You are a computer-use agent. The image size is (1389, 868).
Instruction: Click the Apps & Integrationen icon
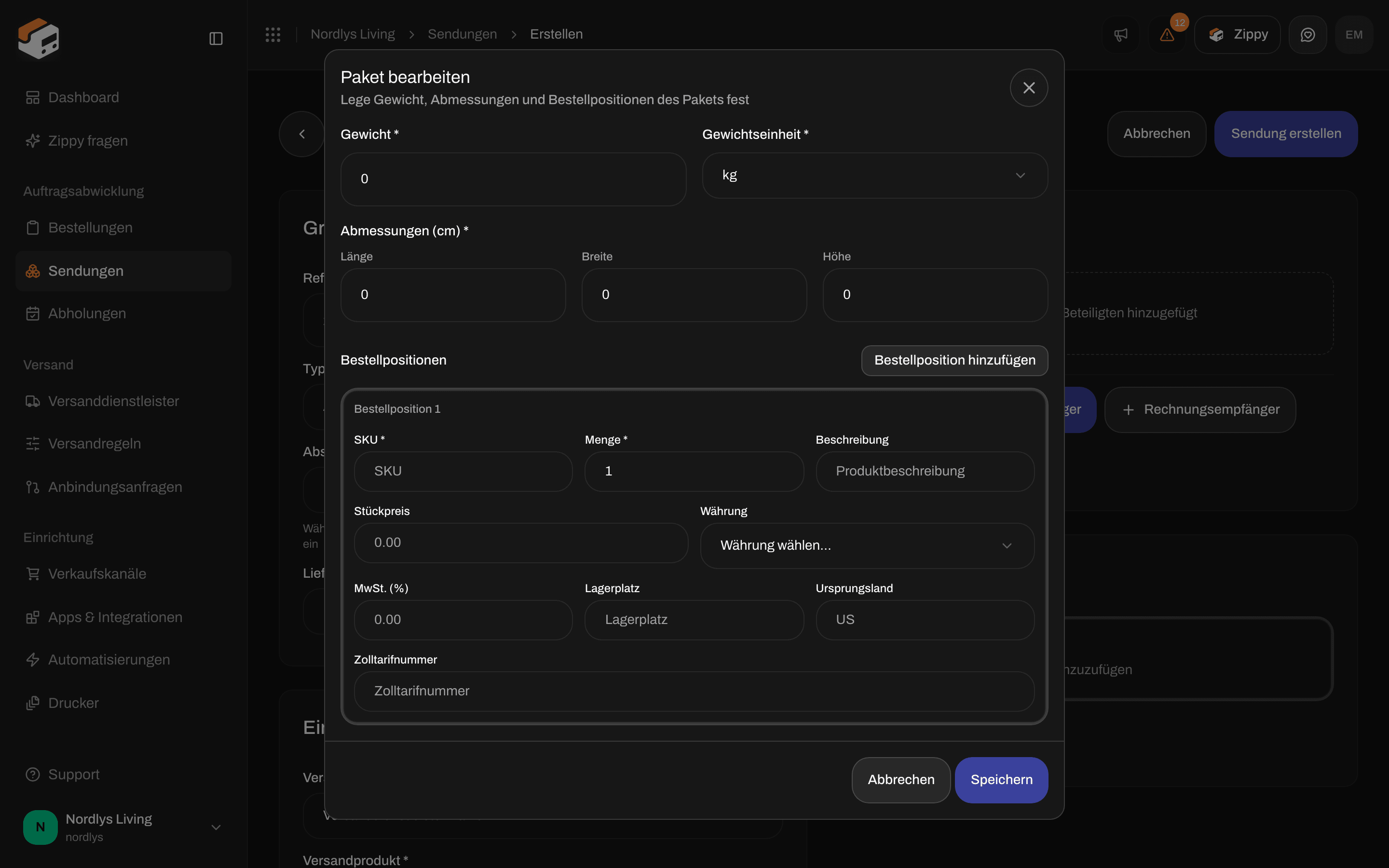(33, 617)
